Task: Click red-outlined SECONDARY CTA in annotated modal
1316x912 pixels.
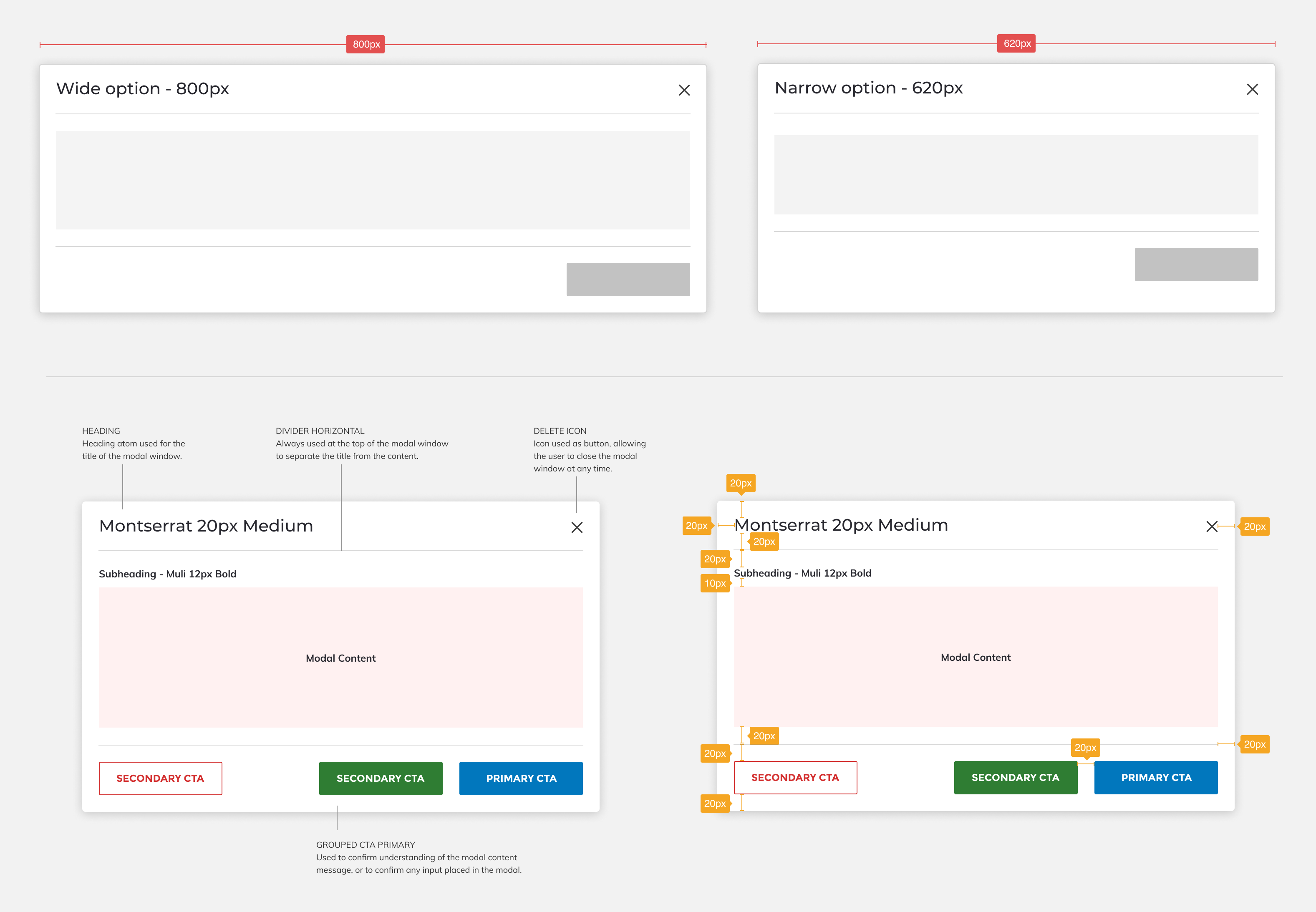Action: tap(795, 777)
